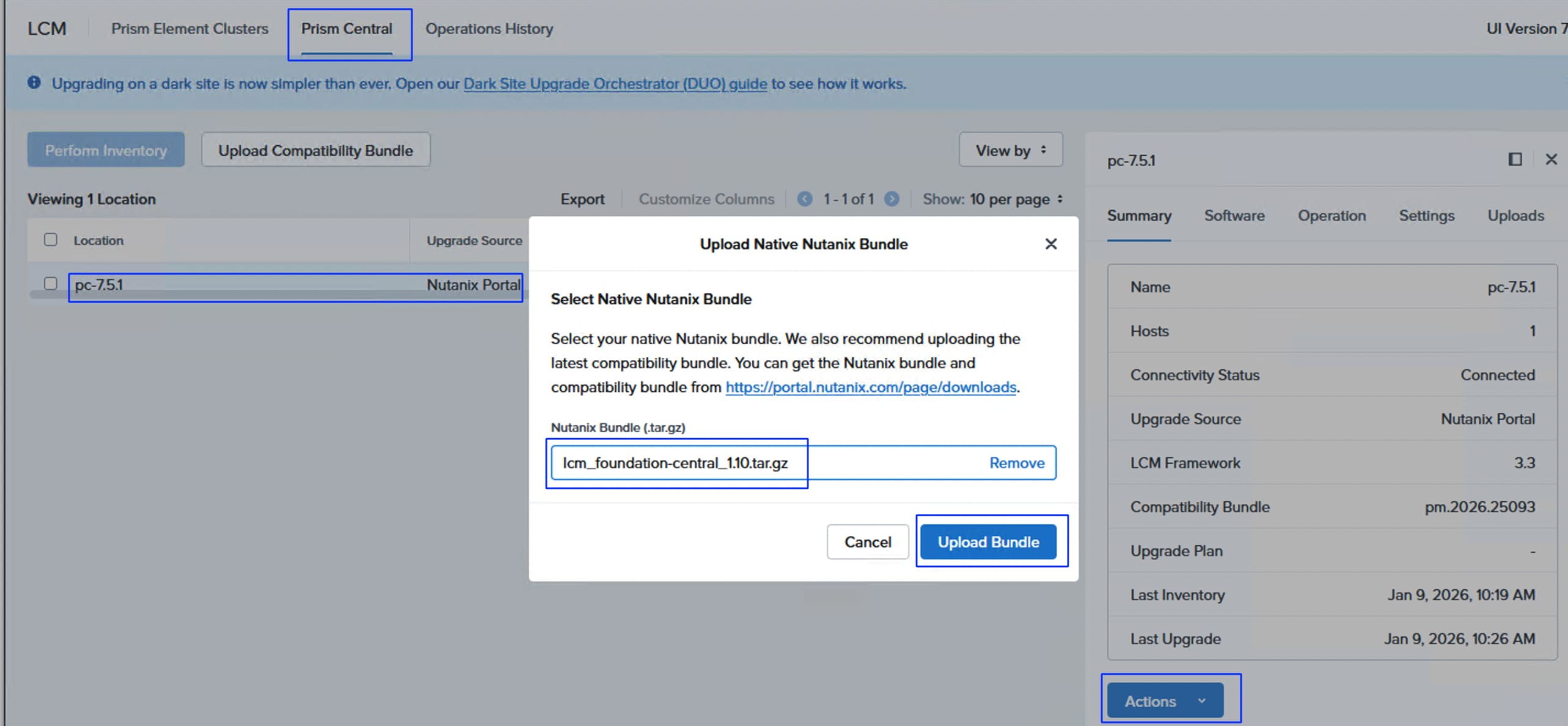Select all locations header checkbox
This screenshot has width=1568, height=726.
[51, 240]
